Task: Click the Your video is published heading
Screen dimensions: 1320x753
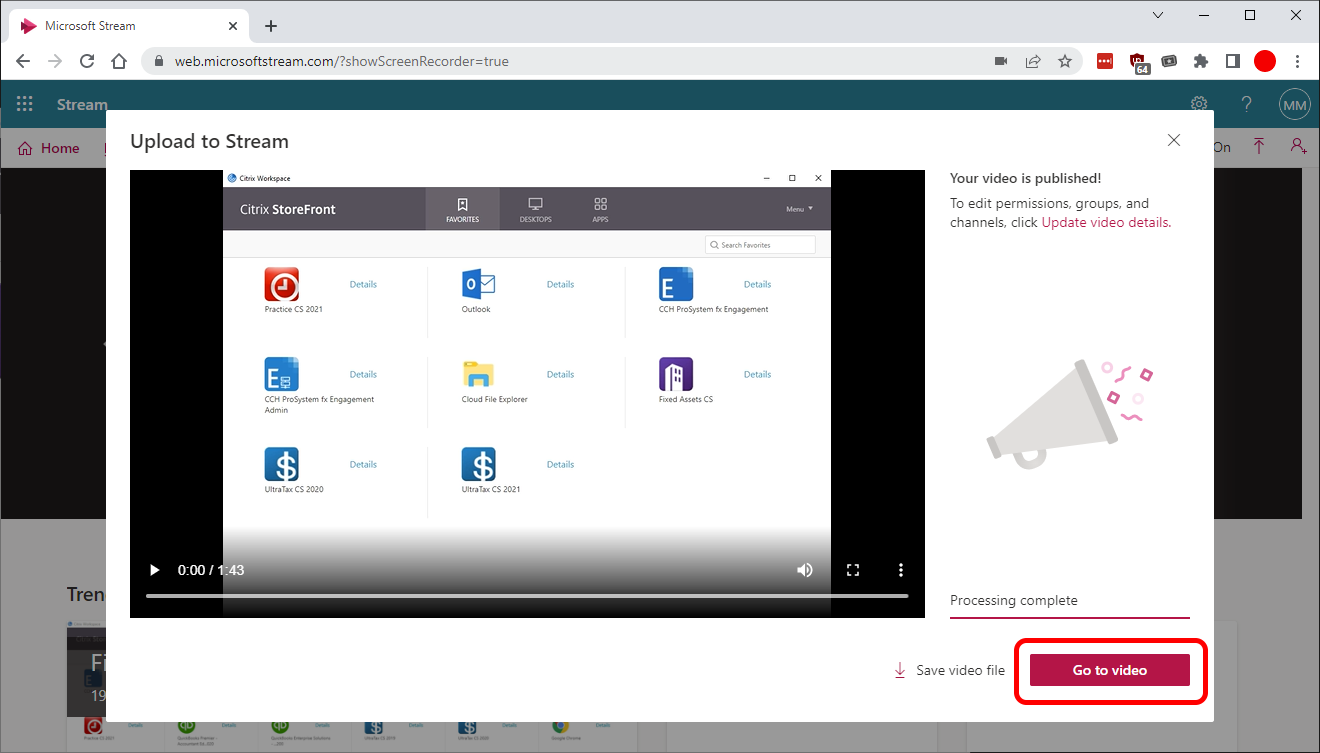Action: coord(1025,178)
